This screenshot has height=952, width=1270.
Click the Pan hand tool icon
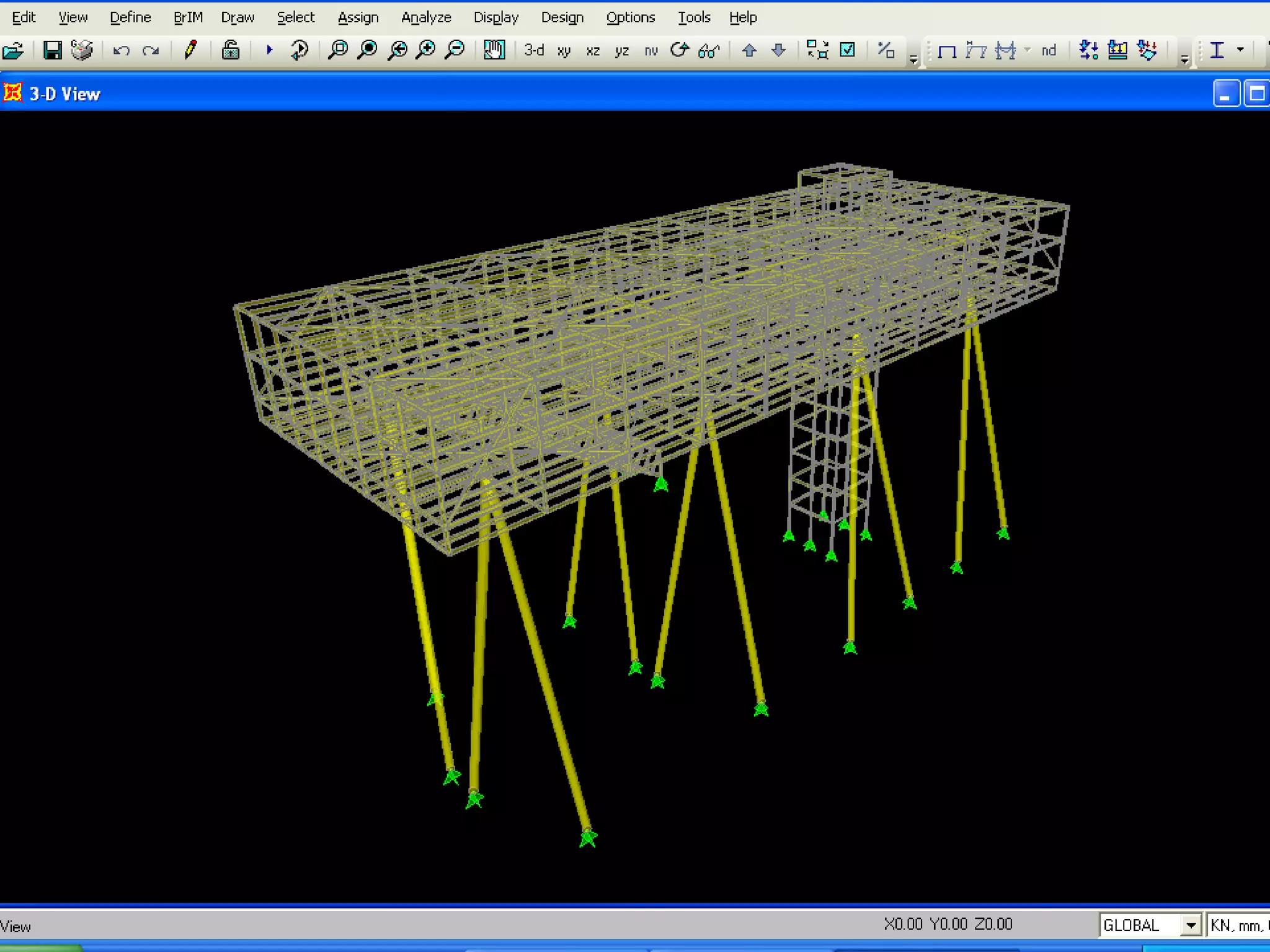coord(494,50)
